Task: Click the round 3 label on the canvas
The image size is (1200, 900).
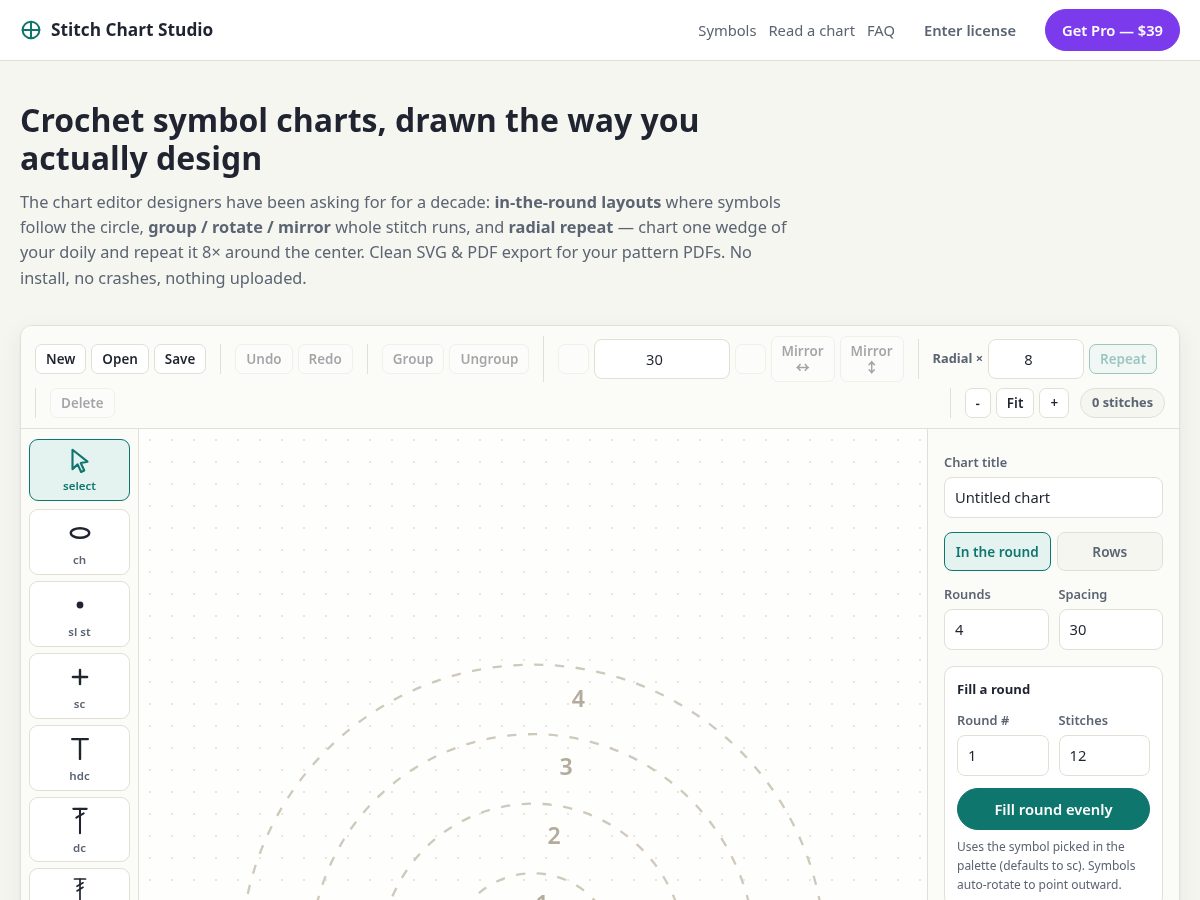Action: pyautogui.click(x=566, y=767)
